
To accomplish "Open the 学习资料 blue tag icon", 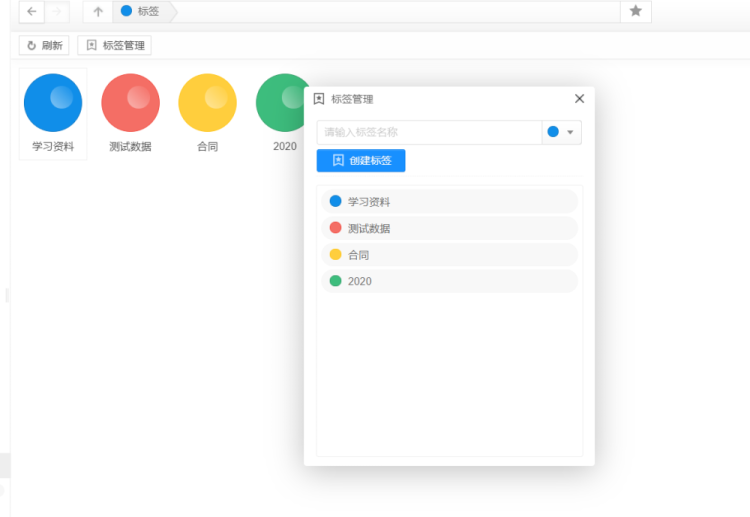I will (x=53, y=103).
